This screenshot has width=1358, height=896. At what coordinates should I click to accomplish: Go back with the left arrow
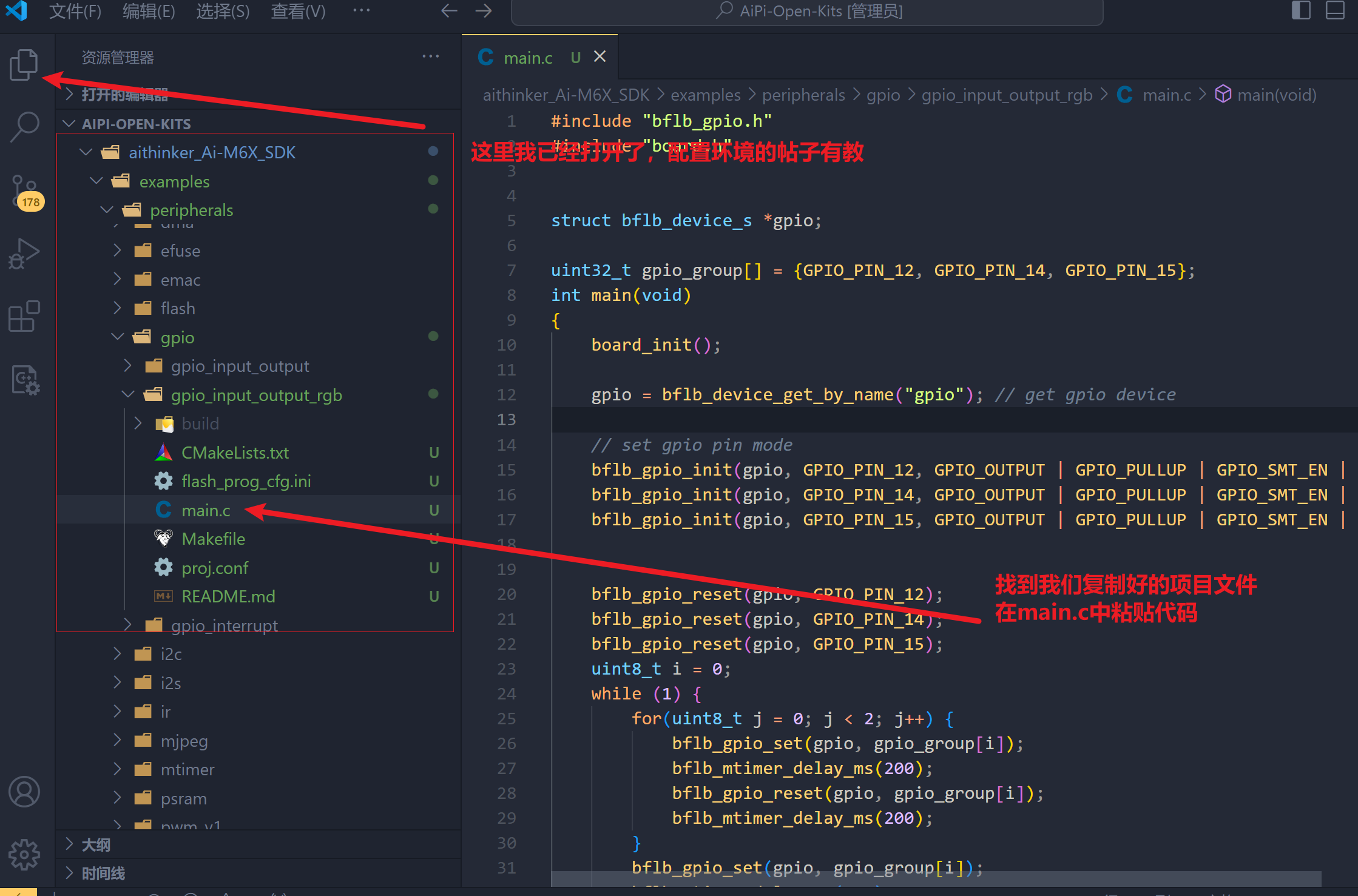[x=449, y=11]
